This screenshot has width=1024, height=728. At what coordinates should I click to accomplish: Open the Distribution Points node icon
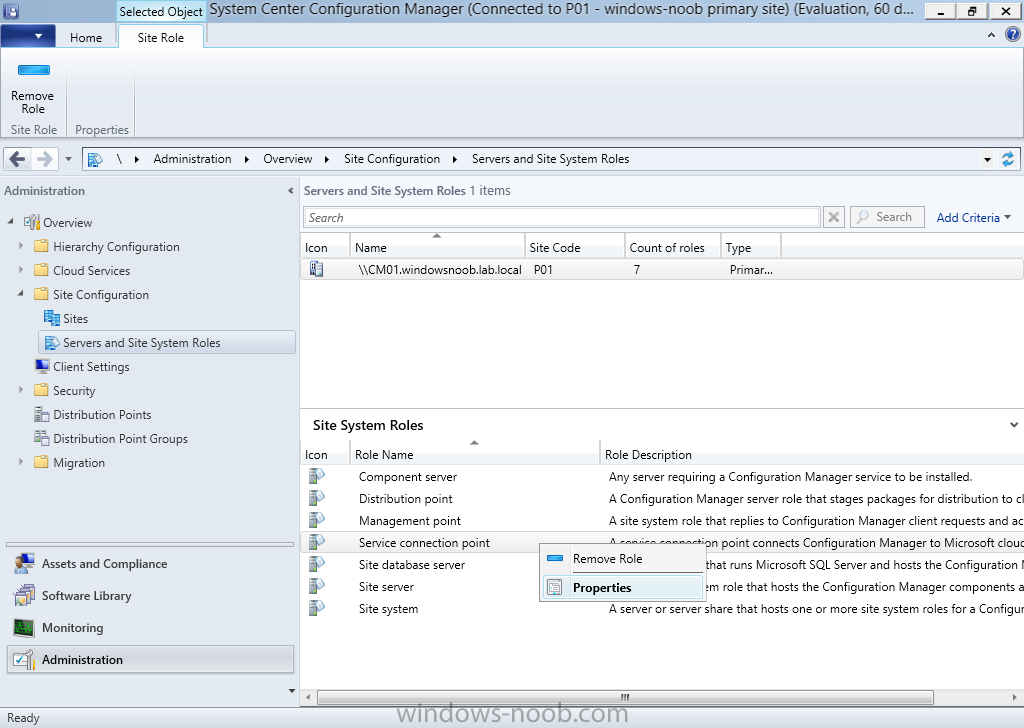point(42,414)
